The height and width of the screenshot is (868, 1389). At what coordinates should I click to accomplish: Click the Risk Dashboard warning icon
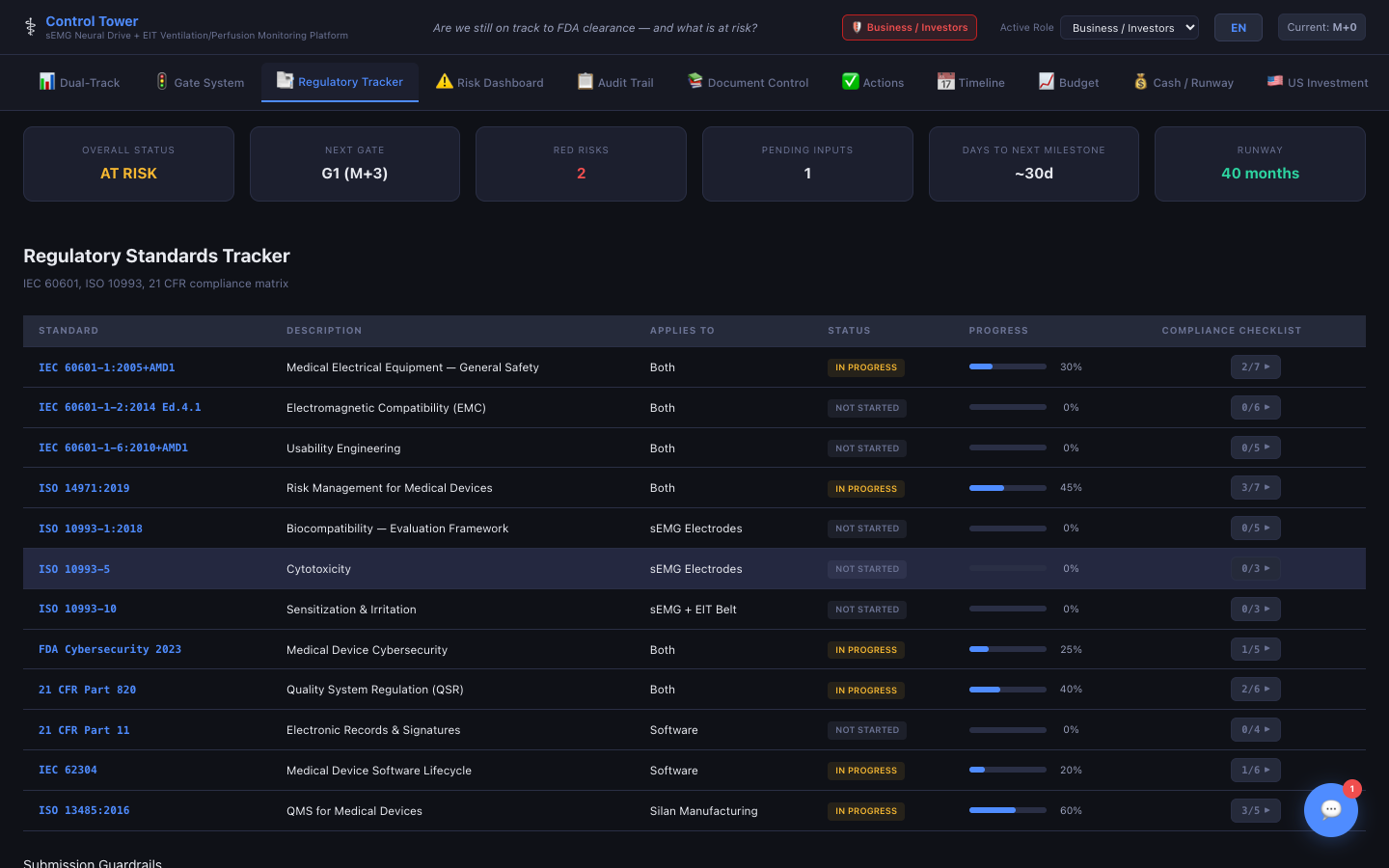pyautogui.click(x=444, y=82)
